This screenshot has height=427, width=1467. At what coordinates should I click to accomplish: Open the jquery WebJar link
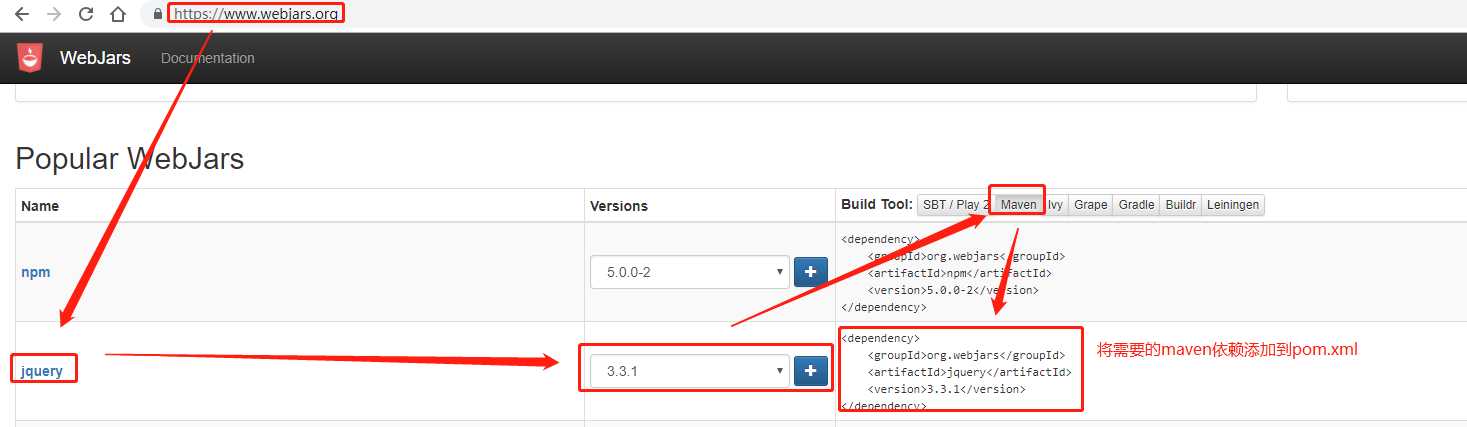click(42, 371)
